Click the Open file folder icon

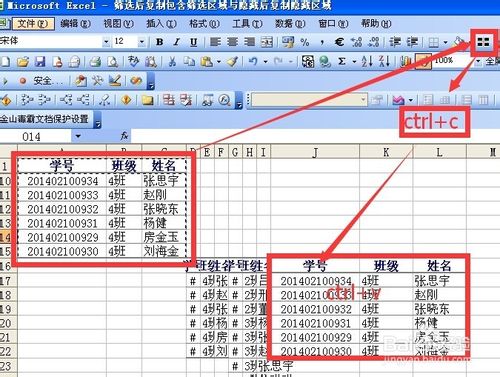coord(23,62)
